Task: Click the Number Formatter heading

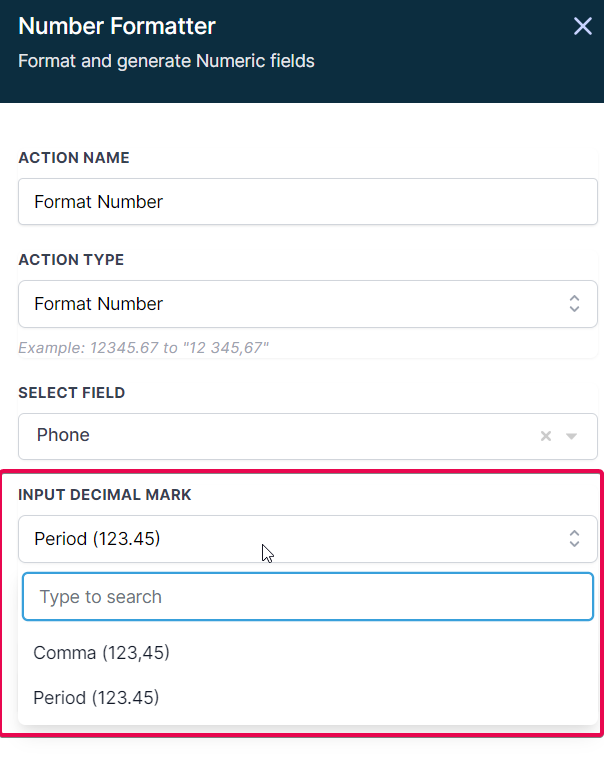Action: point(117,26)
